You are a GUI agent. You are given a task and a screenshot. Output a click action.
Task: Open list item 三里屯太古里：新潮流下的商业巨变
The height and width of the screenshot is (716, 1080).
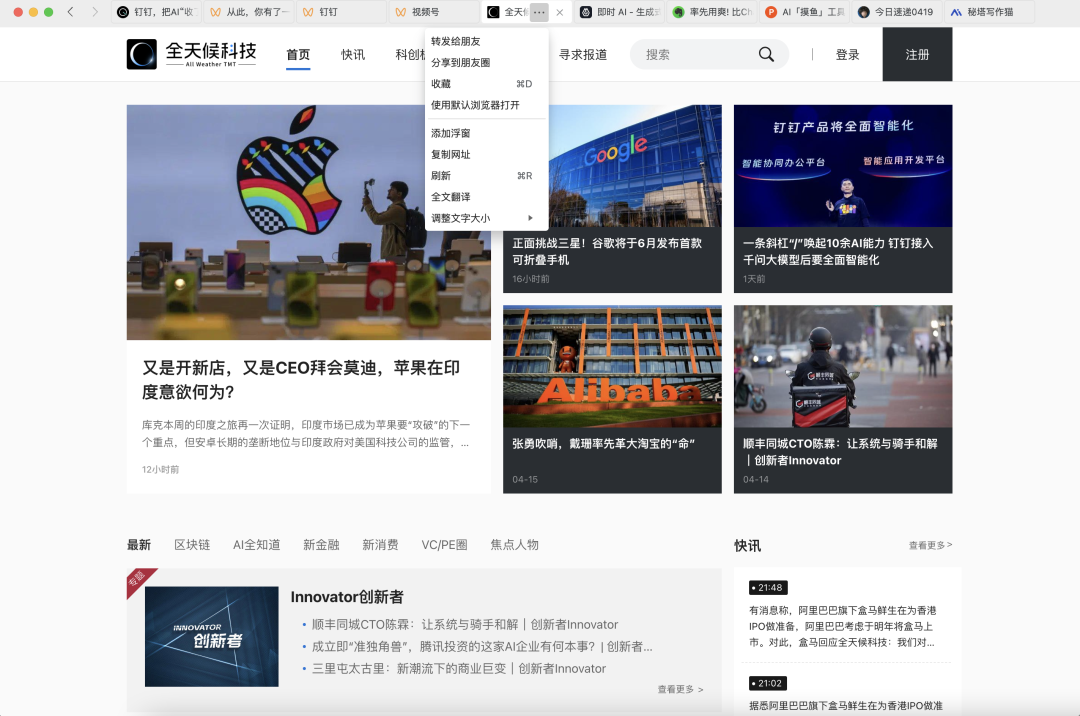459,668
